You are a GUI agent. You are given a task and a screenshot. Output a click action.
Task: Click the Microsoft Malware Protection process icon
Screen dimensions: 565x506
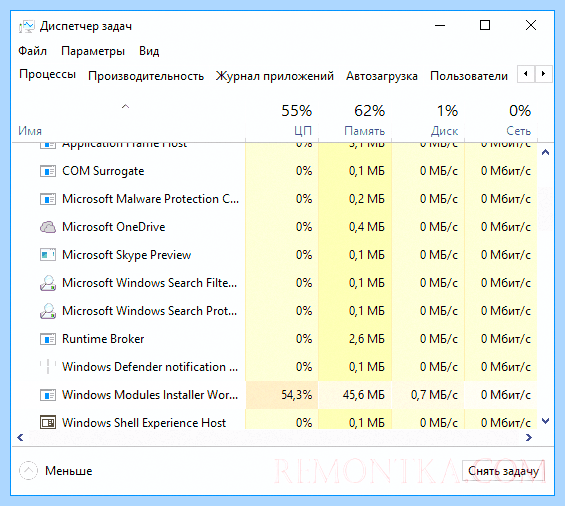point(48,199)
